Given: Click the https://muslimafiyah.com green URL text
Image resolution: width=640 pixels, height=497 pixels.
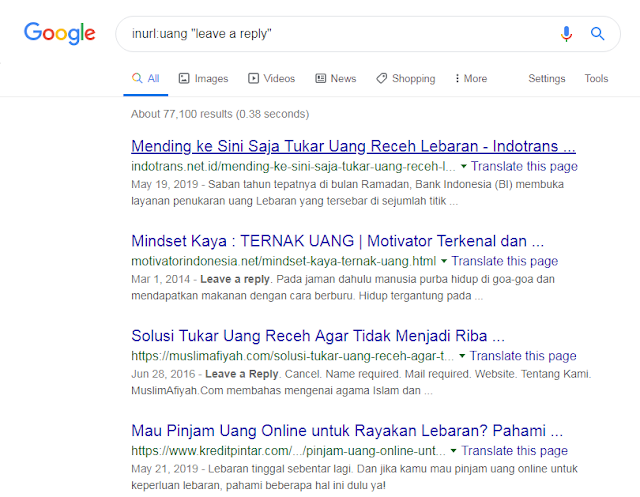Looking at the screenshot, I should tap(292, 356).
